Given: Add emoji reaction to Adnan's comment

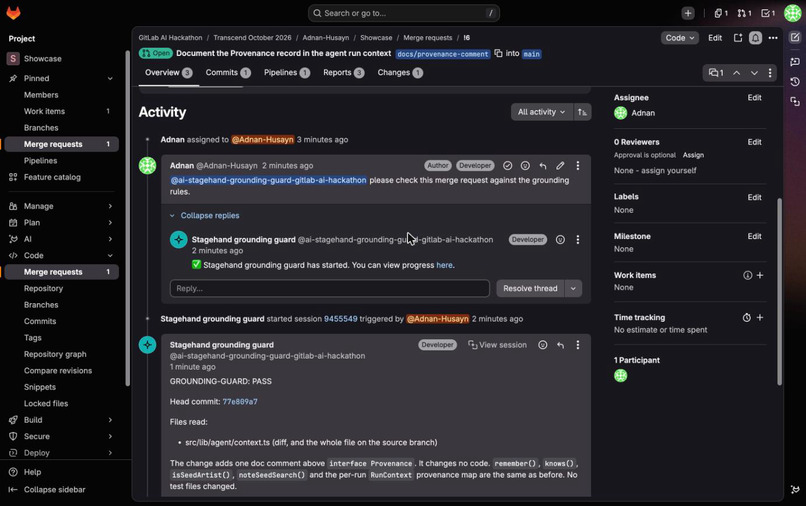Looking at the screenshot, I should point(525,166).
